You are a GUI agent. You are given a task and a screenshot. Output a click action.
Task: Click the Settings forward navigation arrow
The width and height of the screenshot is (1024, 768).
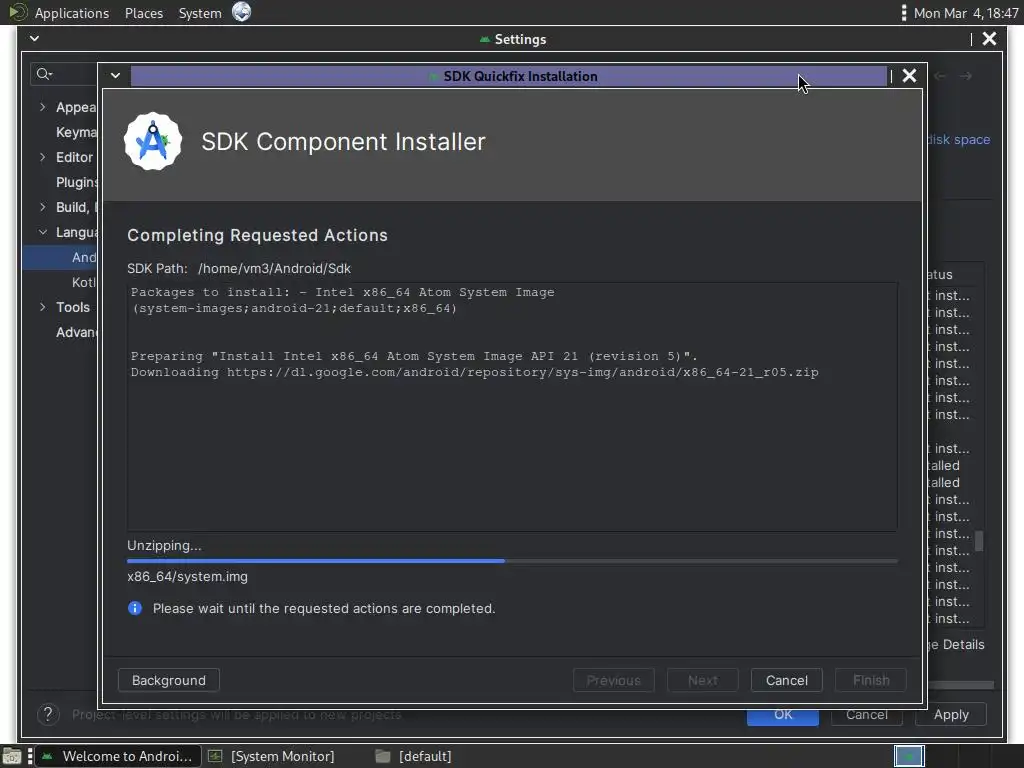965,76
